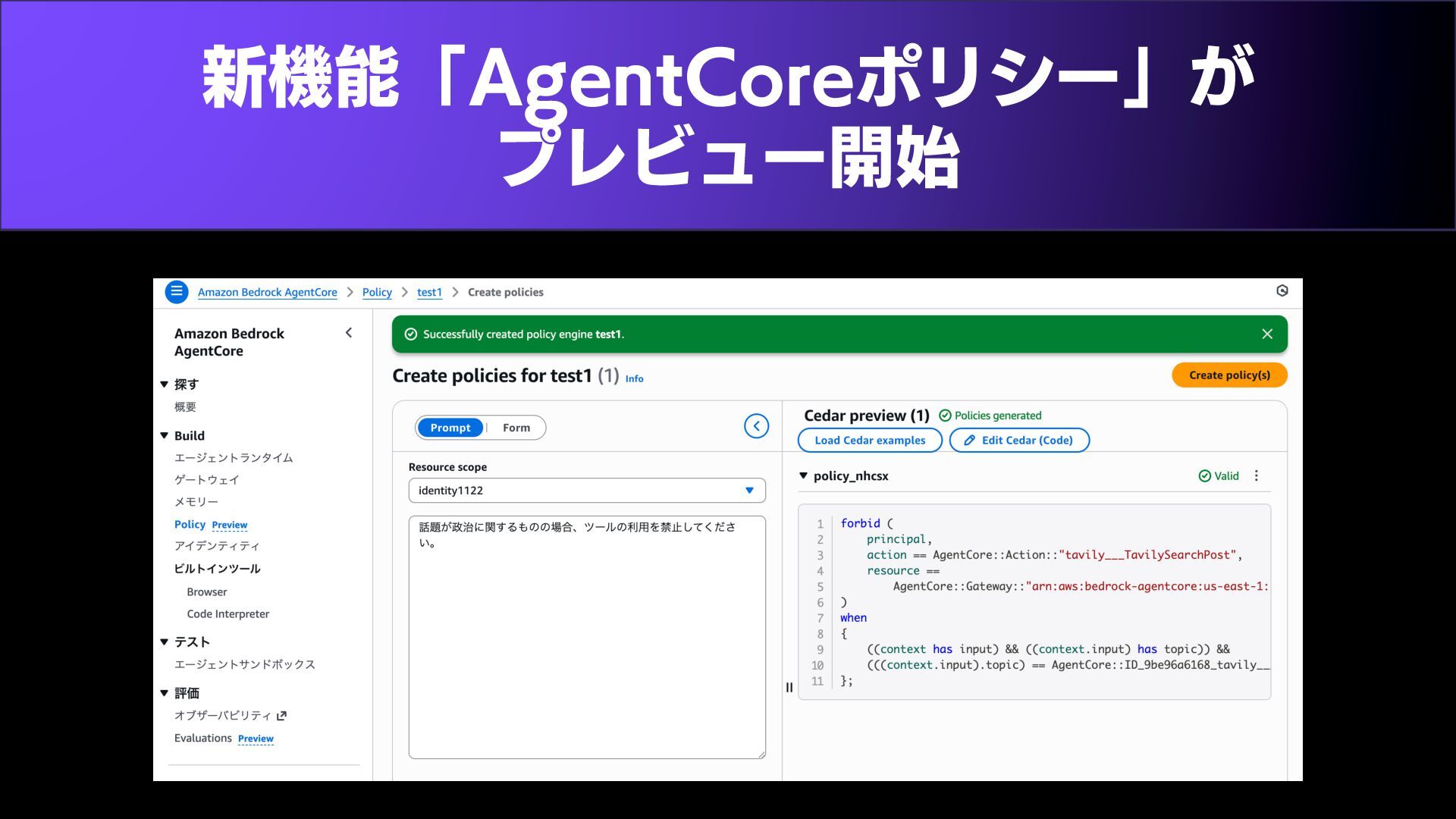Collapse the テスト section in sidebar
The image size is (1456, 819).
pyautogui.click(x=164, y=642)
